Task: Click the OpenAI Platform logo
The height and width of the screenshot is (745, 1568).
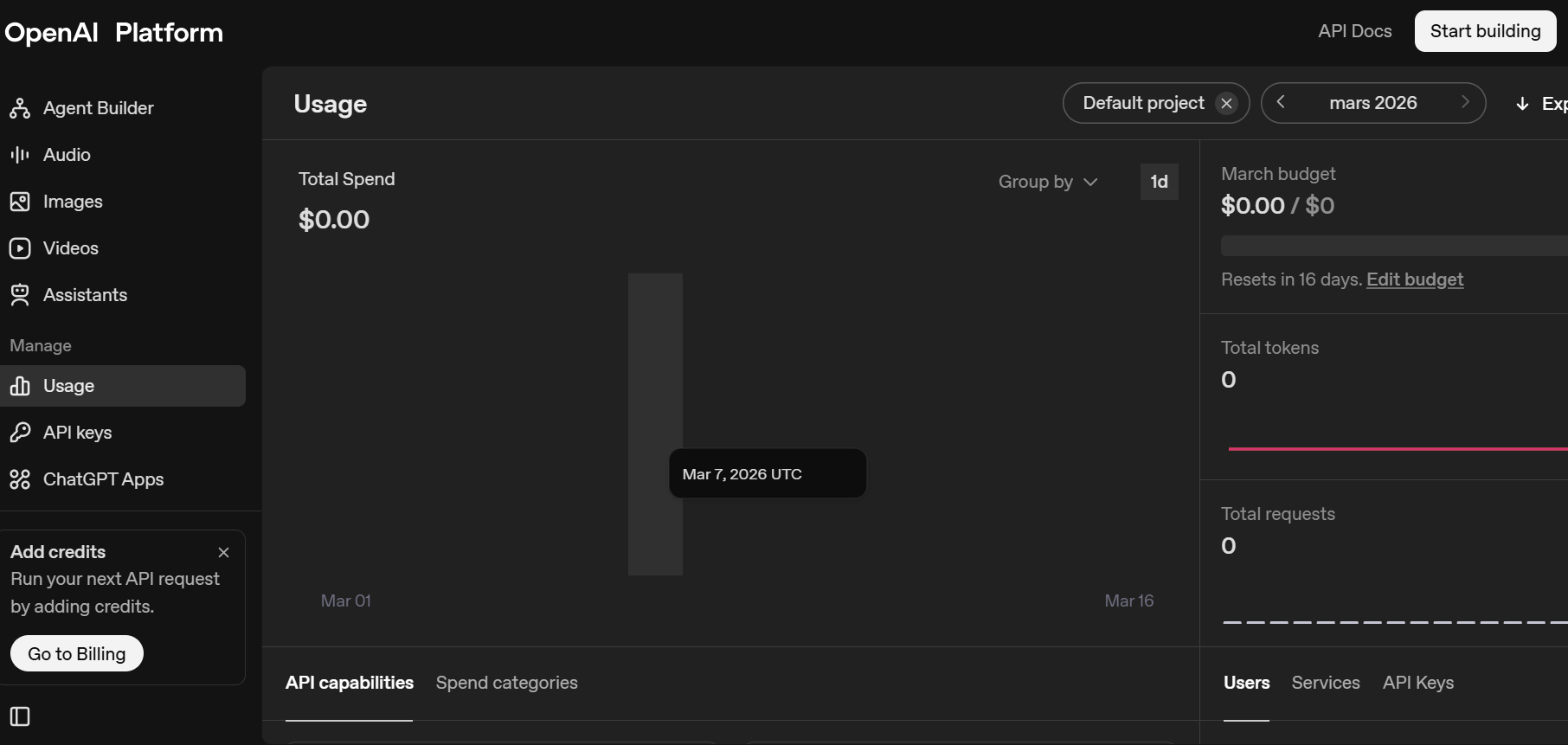Action: [x=113, y=33]
